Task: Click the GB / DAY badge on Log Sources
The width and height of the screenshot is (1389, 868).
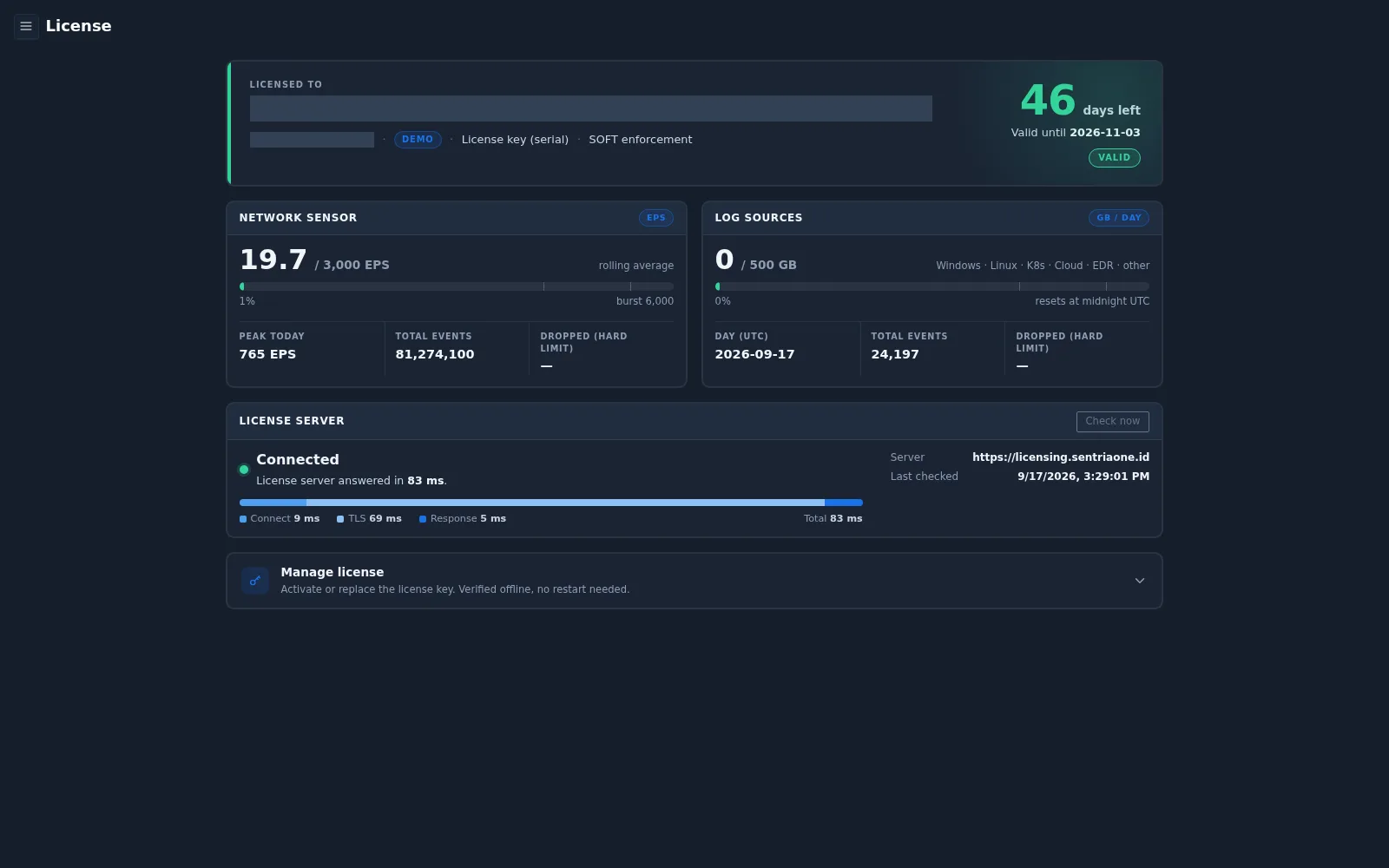Action: point(1119,218)
